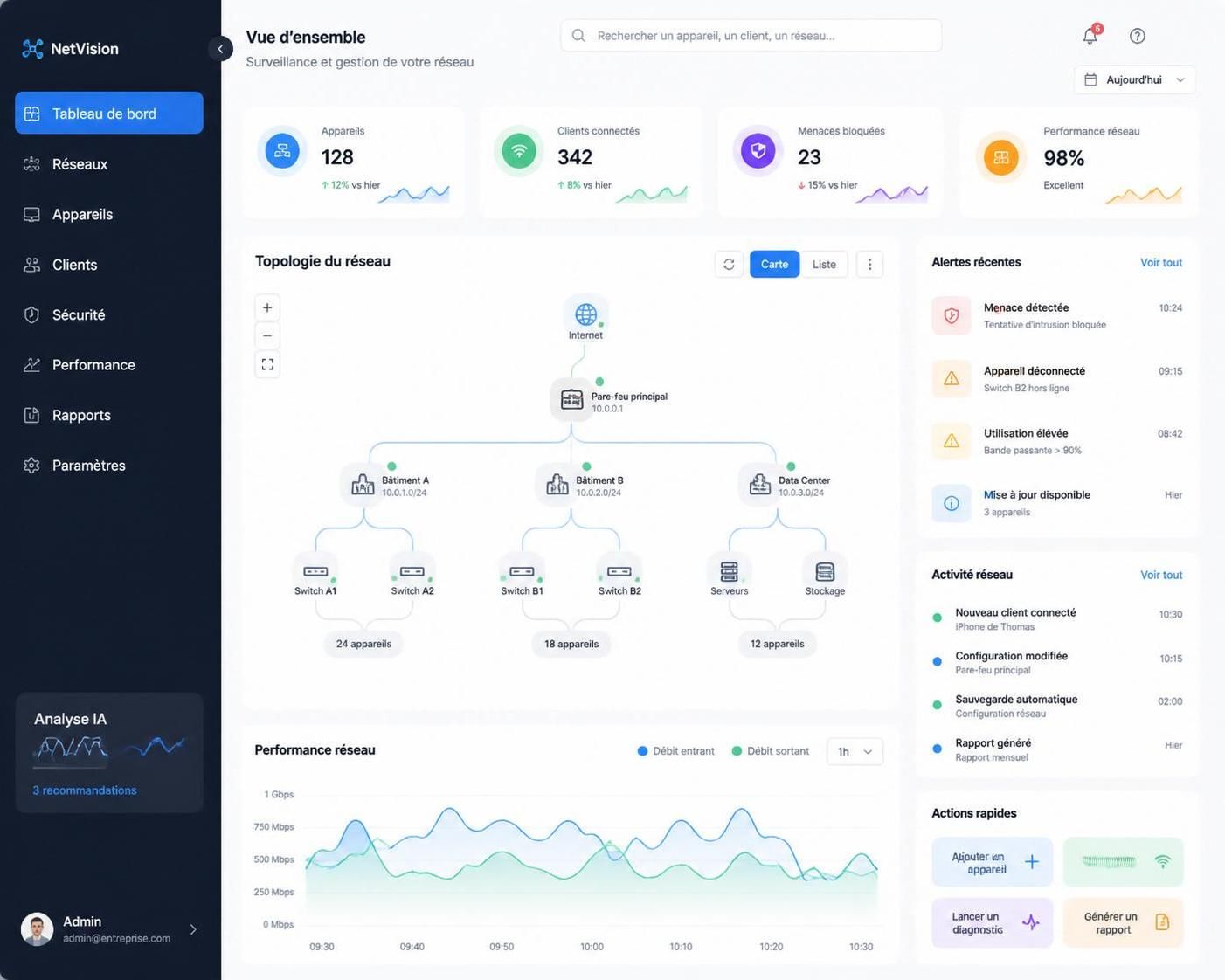Image resolution: width=1225 pixels, height=980 pixels.
Task: Focus the Rechercher un appareil search field
Action: tap(751, 36)
